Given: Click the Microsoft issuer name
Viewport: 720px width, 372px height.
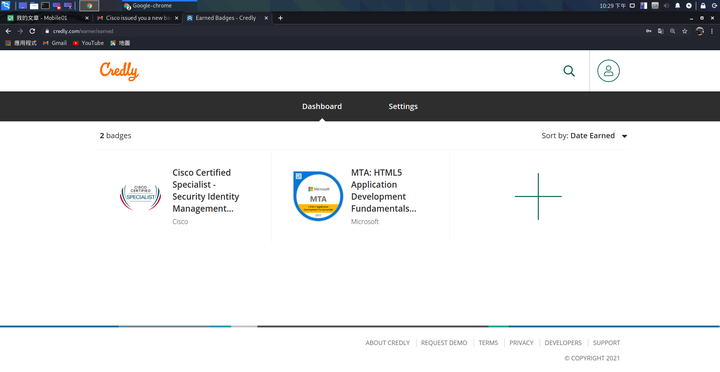Looking at the screenshot, I should click(x=365, y=221).
